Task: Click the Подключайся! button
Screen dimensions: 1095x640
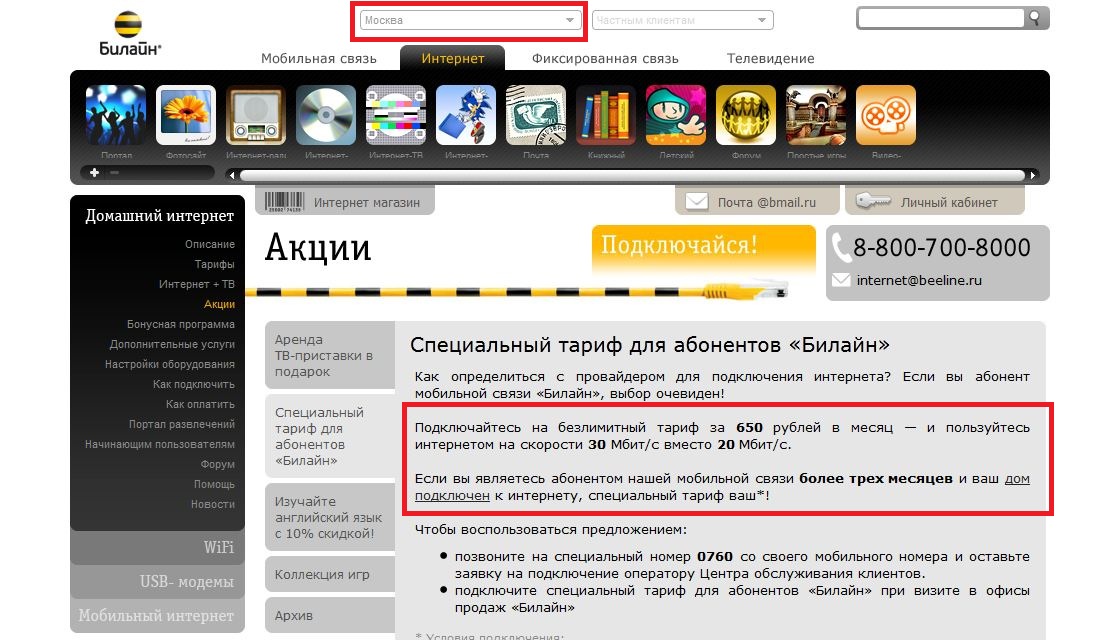Action: (703, 249)
